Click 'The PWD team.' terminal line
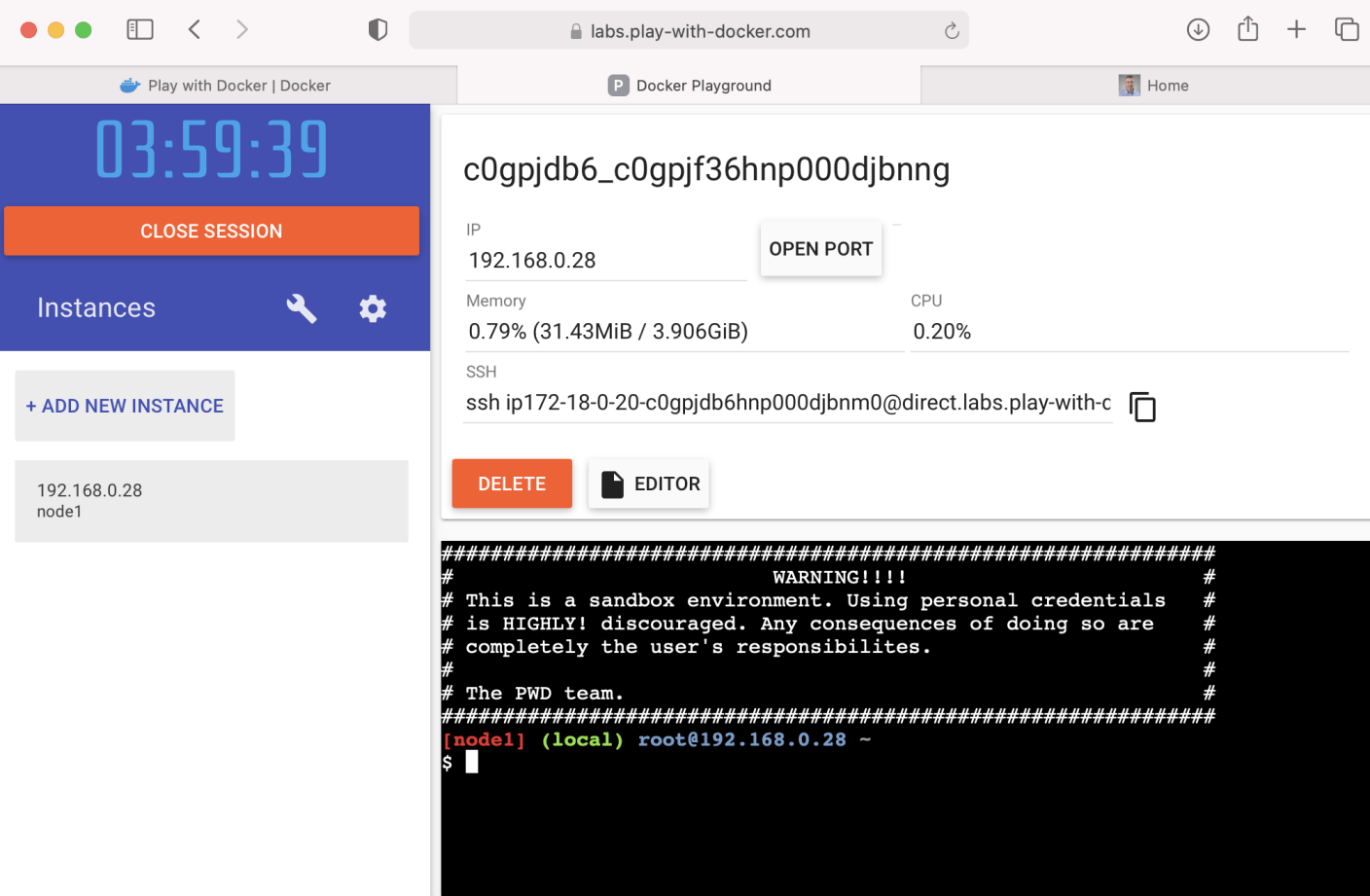Image resolution: width=1370 pixels, height=896 pixels. (544, 694)
